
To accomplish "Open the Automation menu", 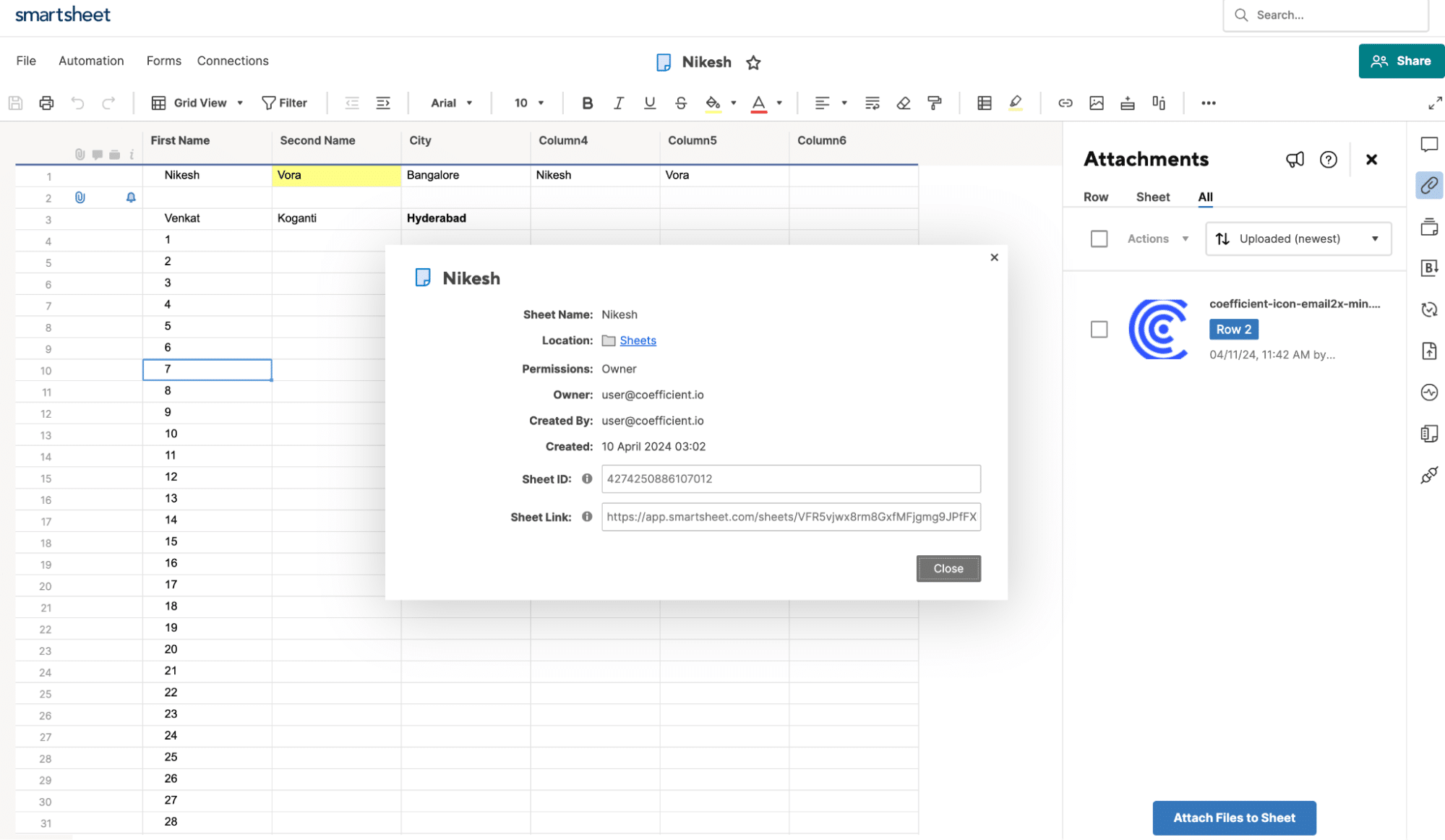I will (x=91, y=61).
